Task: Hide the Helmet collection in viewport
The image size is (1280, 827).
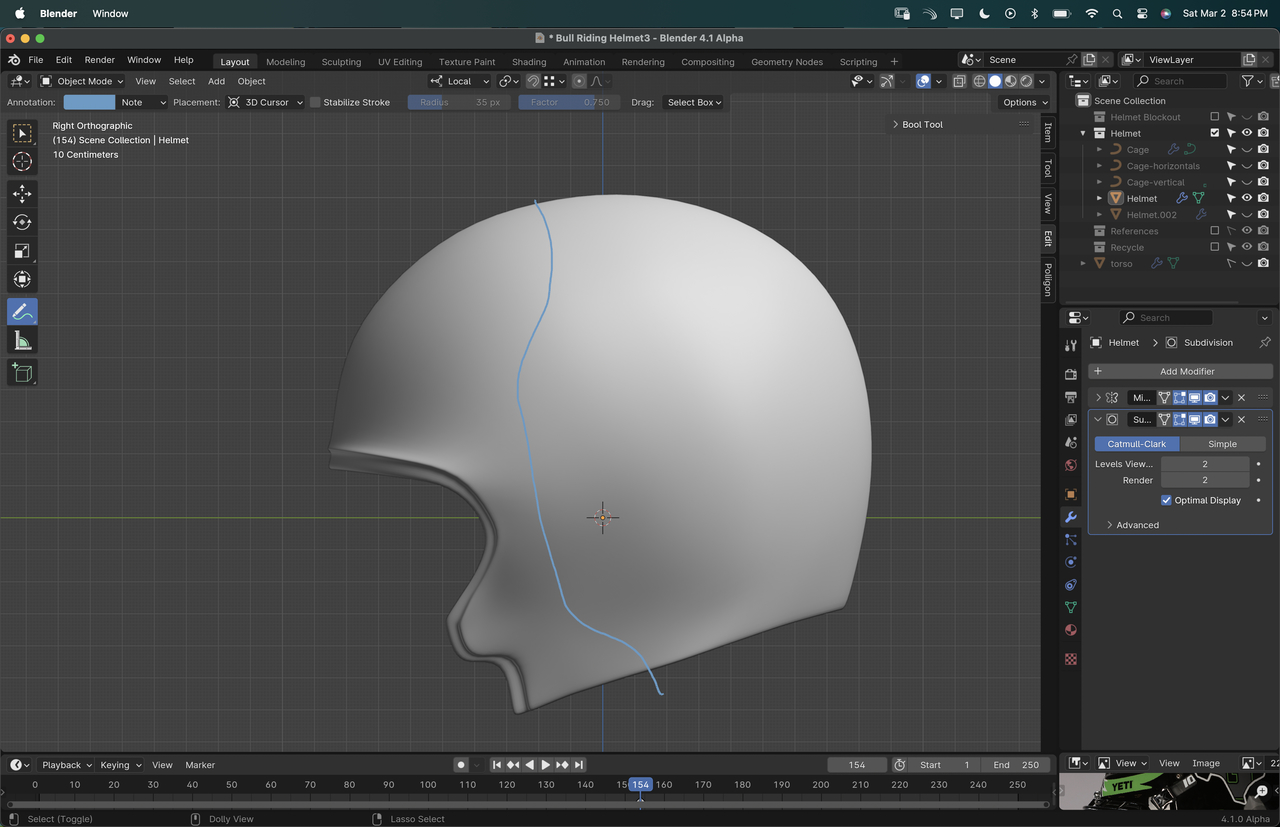Action: click(x=1247, y=133)
